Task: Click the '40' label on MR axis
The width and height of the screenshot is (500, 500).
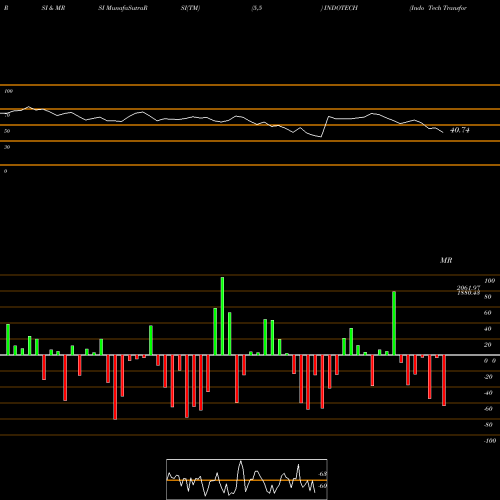Action: coord(488,329)
